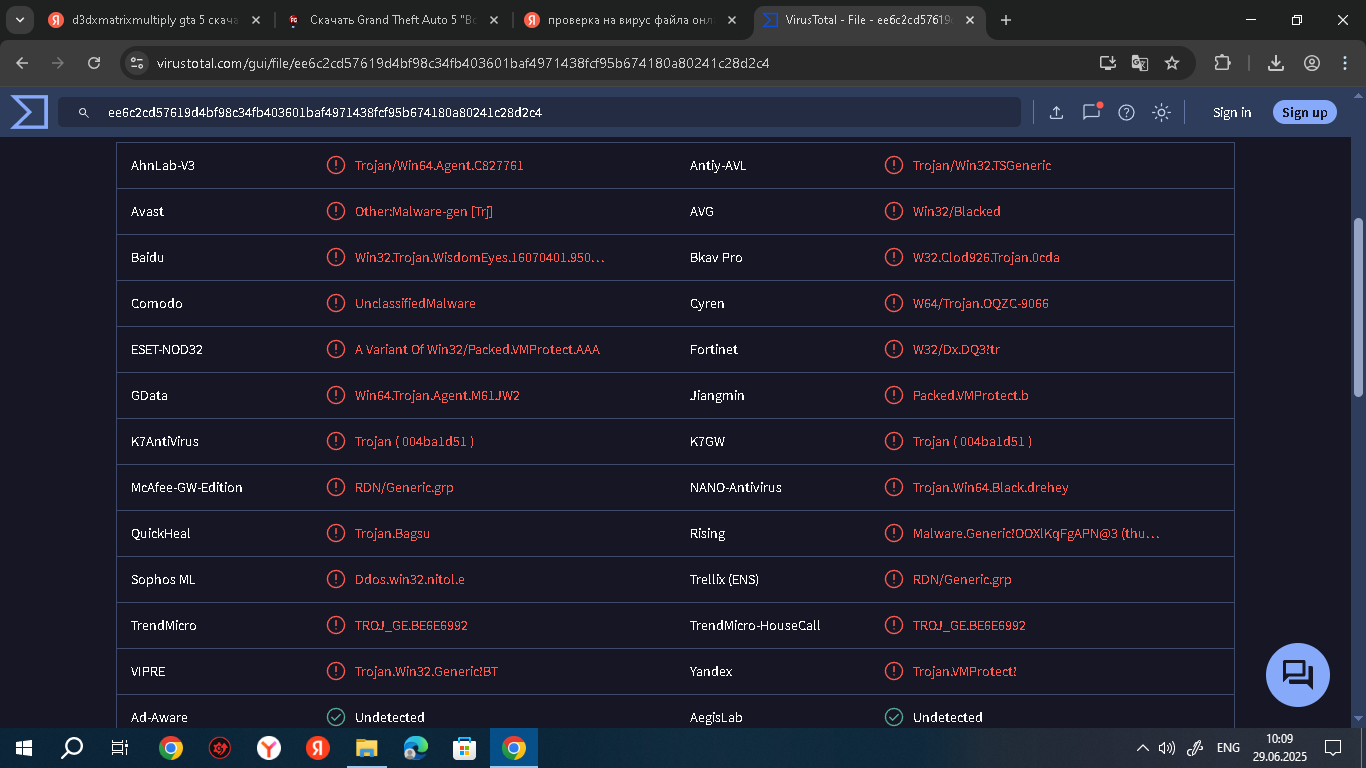Click the upload file icon in VirusTotal header
Image resolution: width=1366 pixels, height=768 pixels.
[1056, 113]
